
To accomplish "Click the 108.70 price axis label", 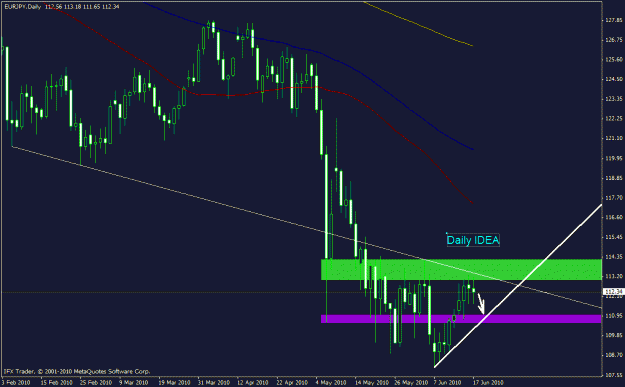I will pyautogui.click(x=614, y=355).
